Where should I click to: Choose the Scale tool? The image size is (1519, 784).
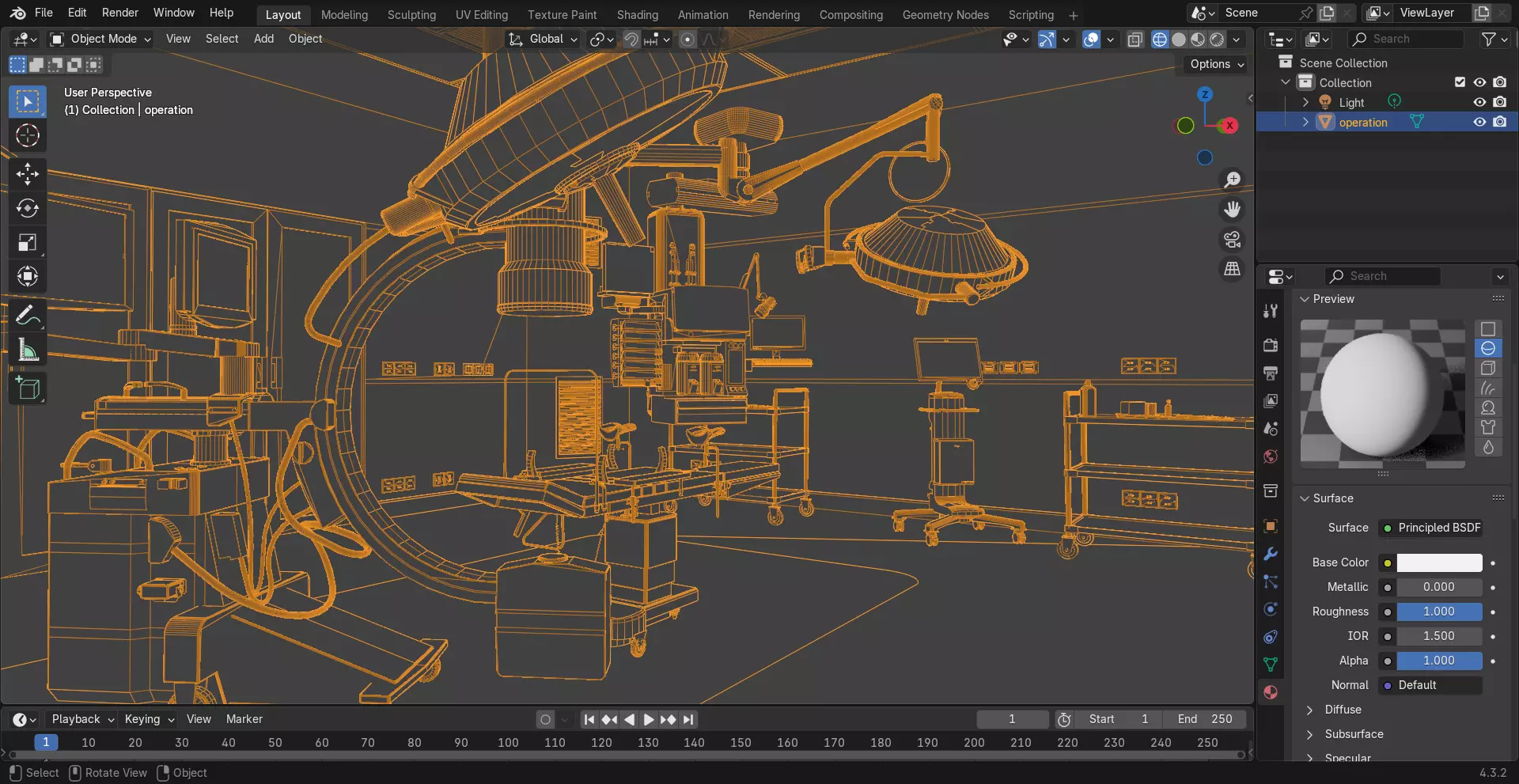[28, 243]
